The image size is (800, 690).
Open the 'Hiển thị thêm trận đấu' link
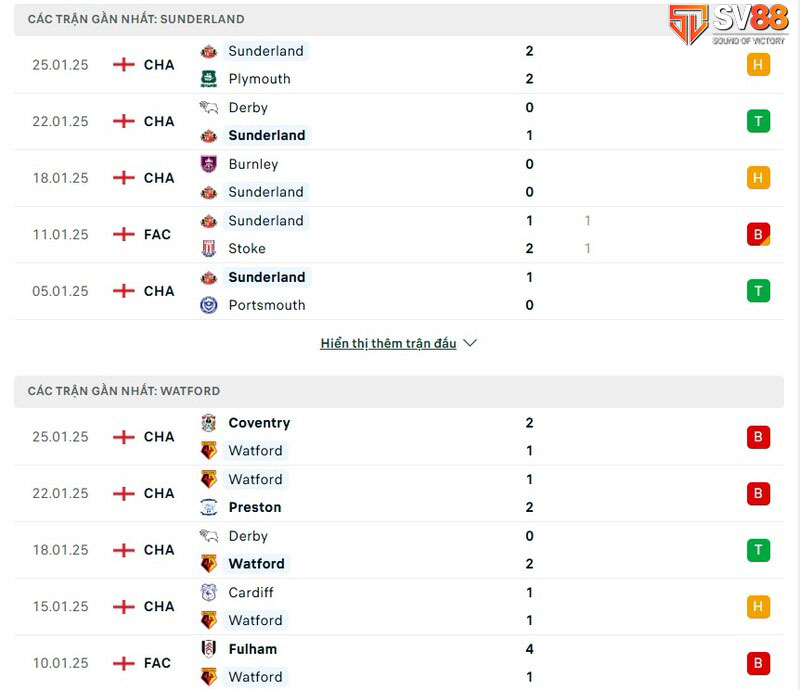coord(388,343)
